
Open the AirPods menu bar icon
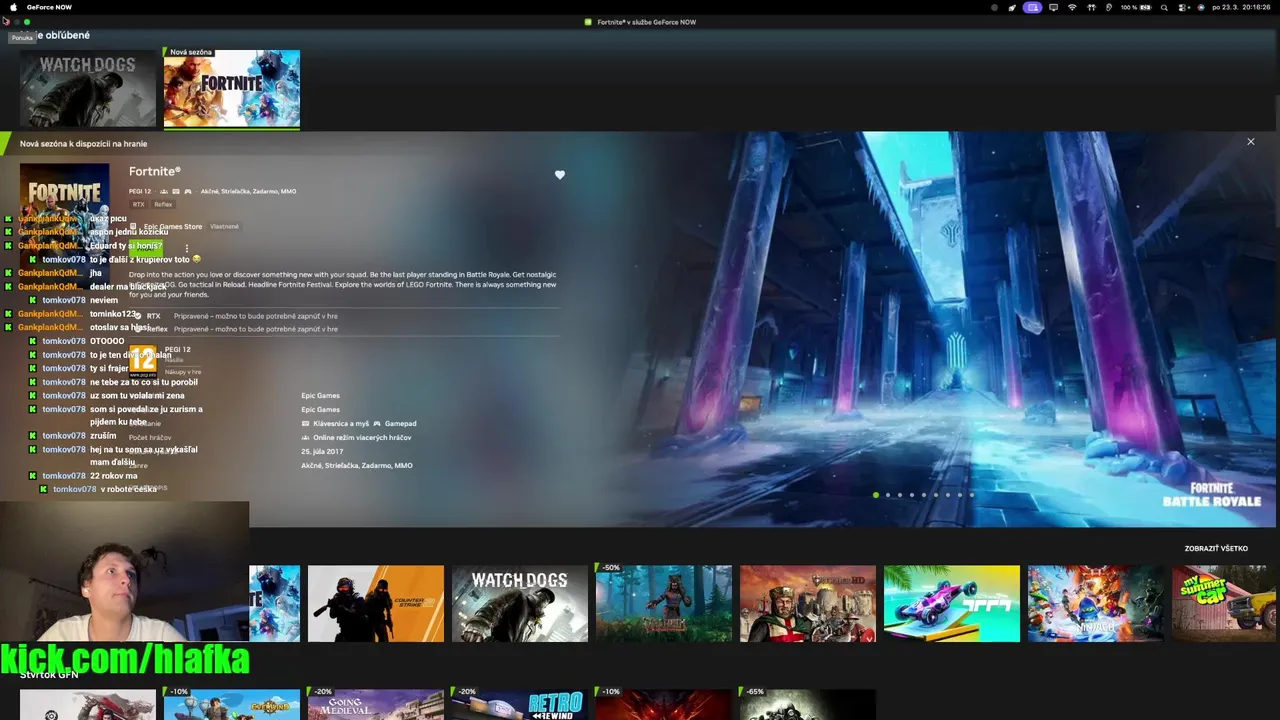1091,7
